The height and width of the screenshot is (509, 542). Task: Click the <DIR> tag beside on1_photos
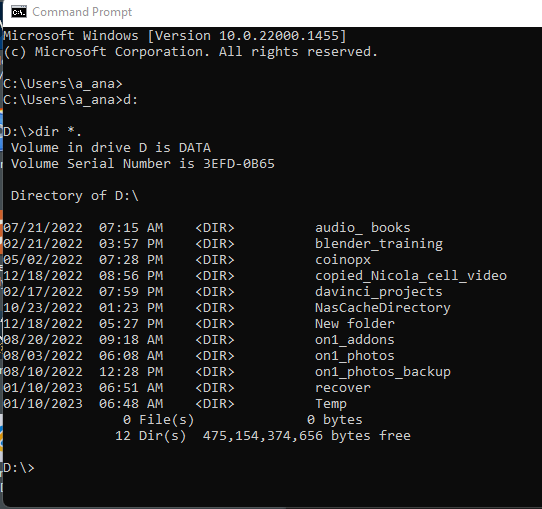tap(215, 356)
